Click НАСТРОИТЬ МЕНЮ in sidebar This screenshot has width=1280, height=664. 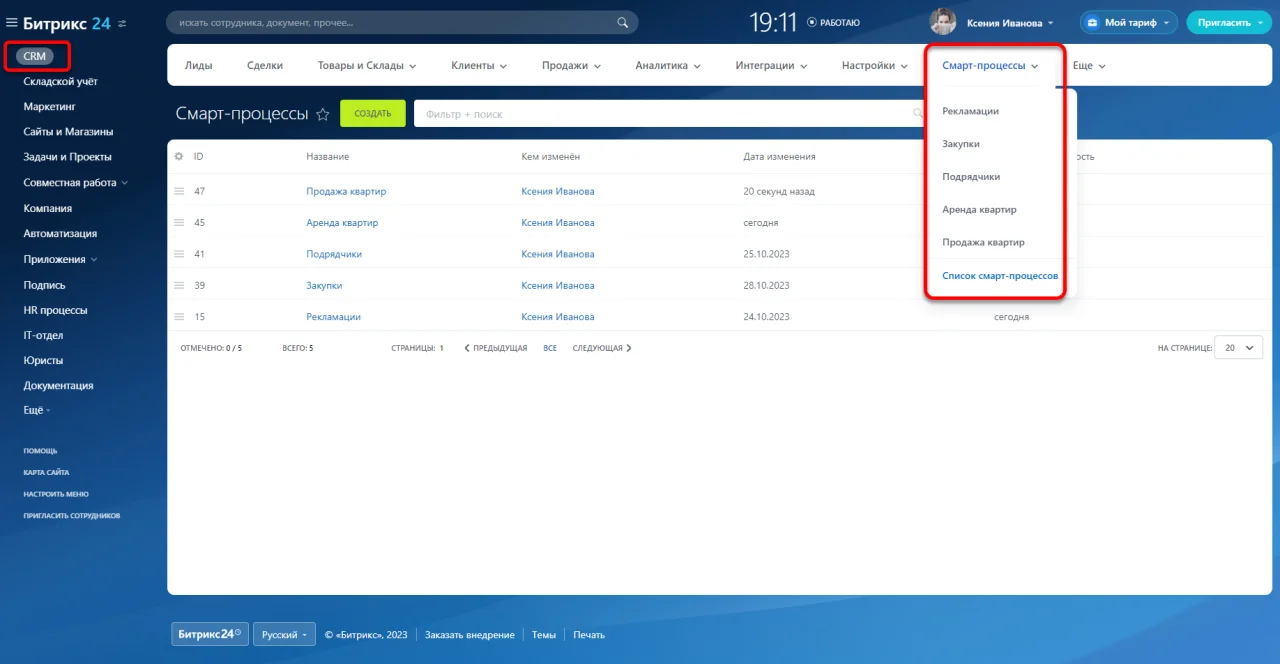[56, 494]
